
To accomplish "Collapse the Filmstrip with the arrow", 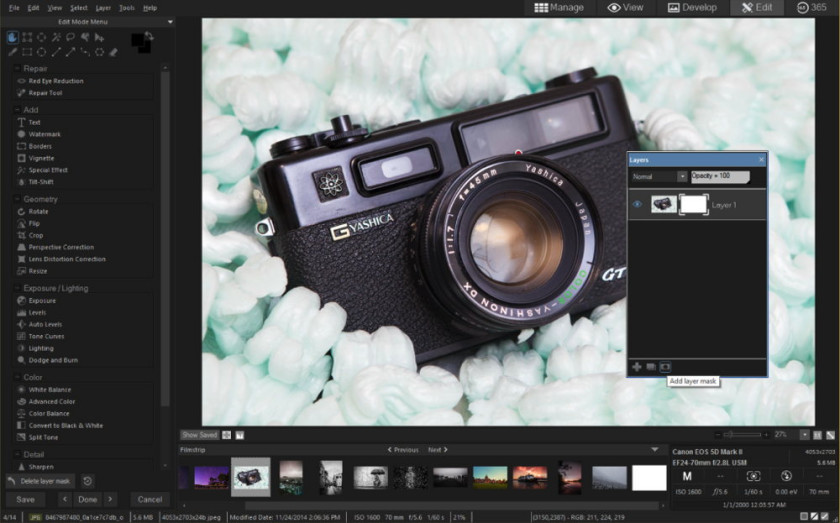I will coord(655,450).
